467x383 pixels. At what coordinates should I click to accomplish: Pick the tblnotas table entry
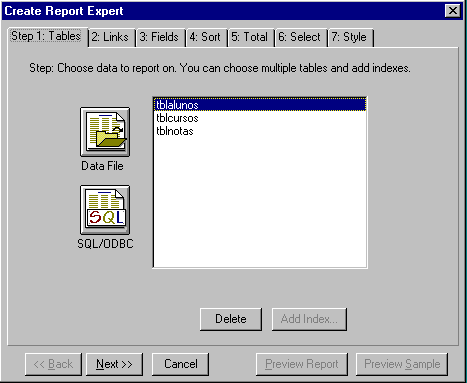click(x=260, y=131)
